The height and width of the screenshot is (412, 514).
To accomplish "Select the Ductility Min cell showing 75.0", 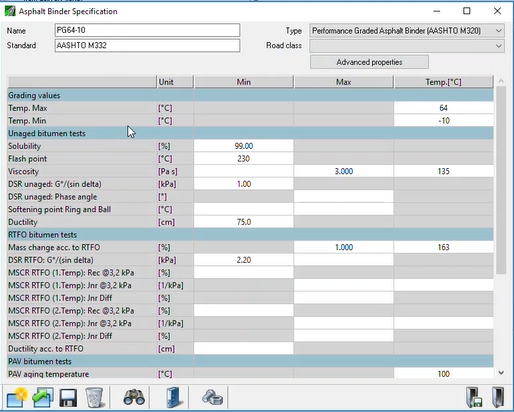I will coord(244,222).
